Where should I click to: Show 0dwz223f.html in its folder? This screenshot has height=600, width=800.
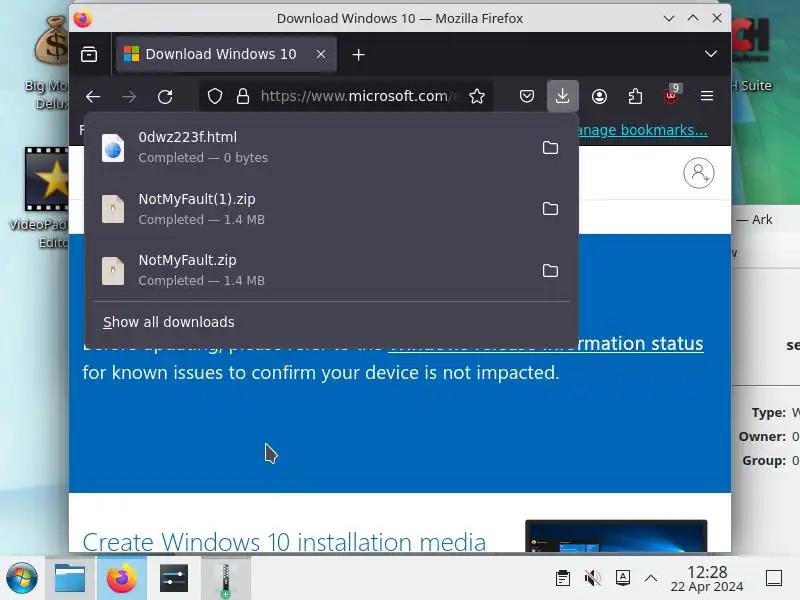click(550, 147)
